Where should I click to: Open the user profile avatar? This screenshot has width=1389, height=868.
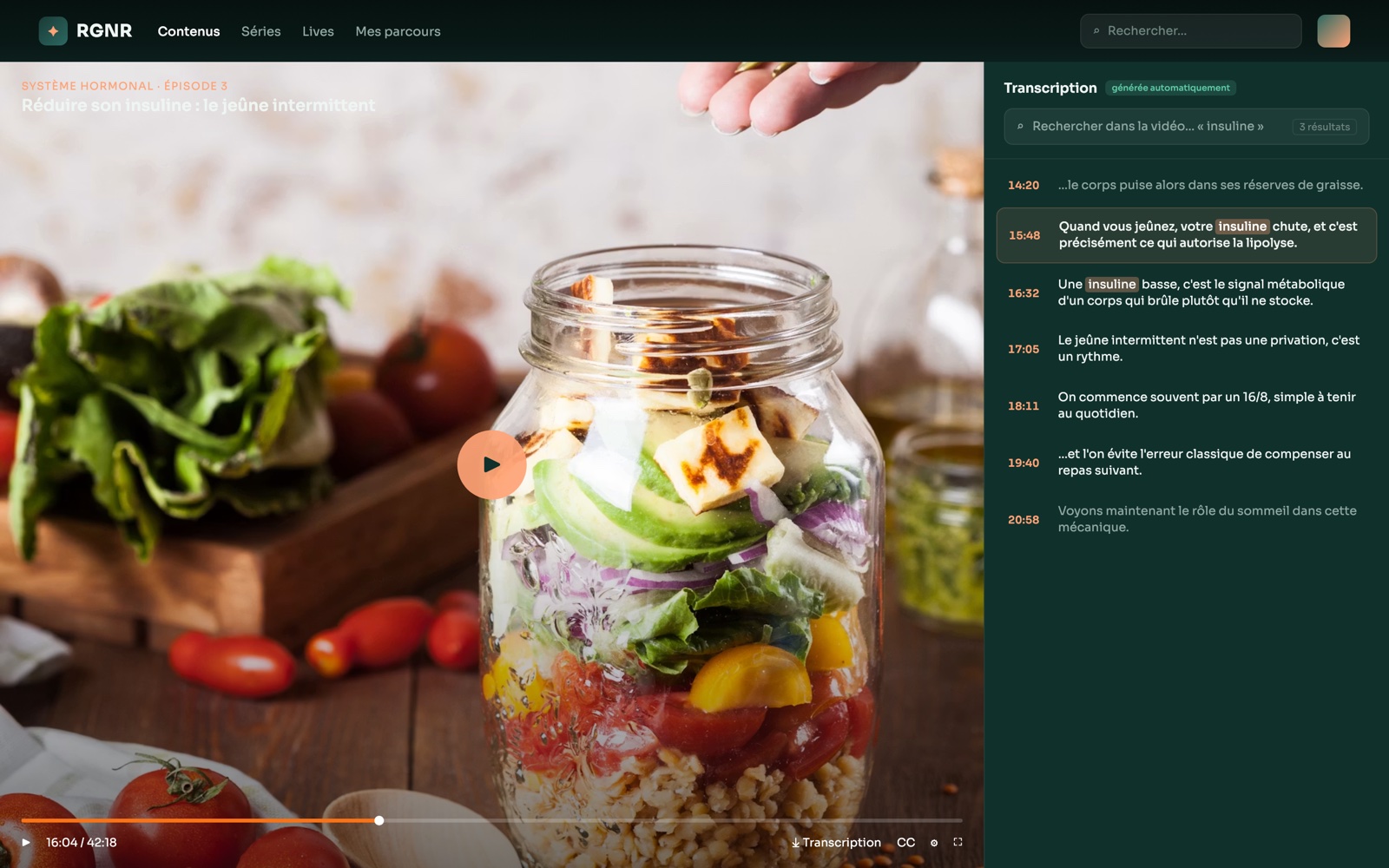[x=1333, y=31]
